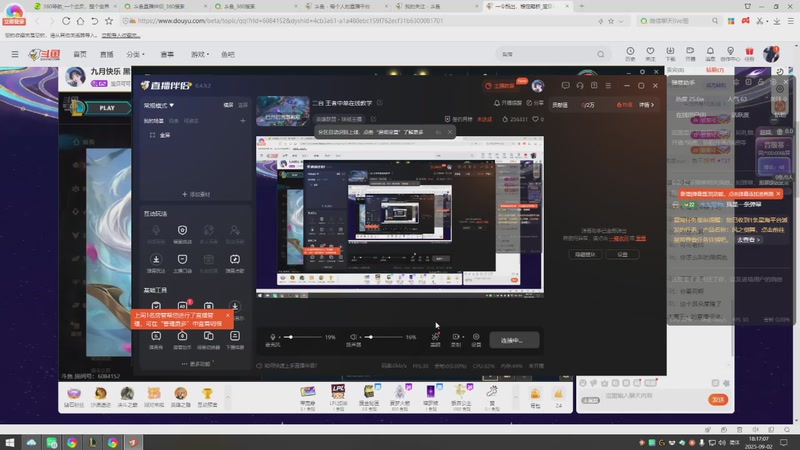Image resolution: width=800 pixels, height=450 pixels.
Task: Open 主播口令 icon in stream companion
Action: pyautogui.click(x=182, y=259)
